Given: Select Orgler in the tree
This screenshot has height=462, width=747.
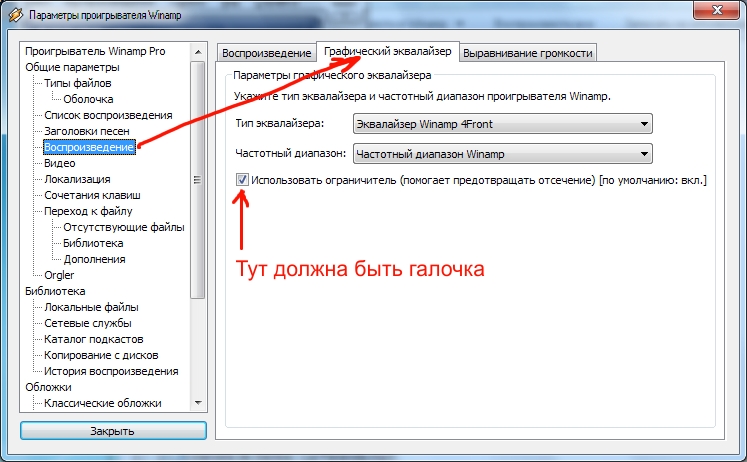Looking at the screenshot, I should (59, 275).
